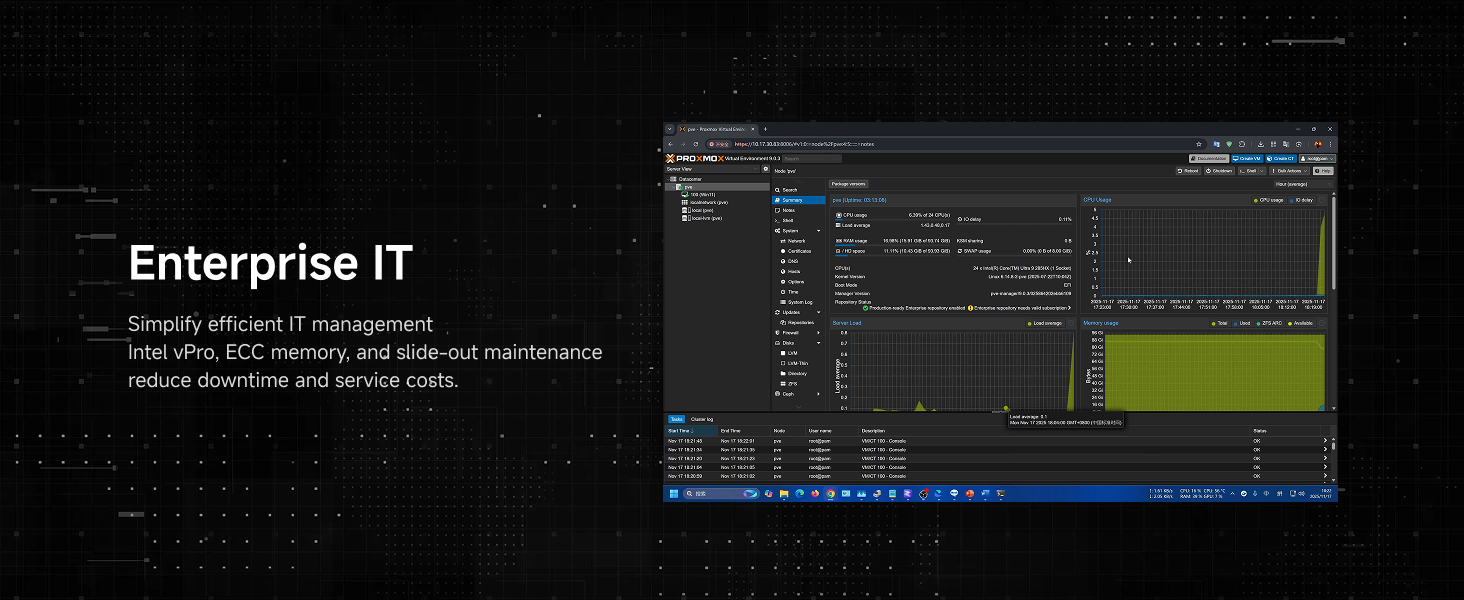Expand the Firewall section arrow
The image size is (1464, 600).
pyautogui.click(x=819, y=333)
